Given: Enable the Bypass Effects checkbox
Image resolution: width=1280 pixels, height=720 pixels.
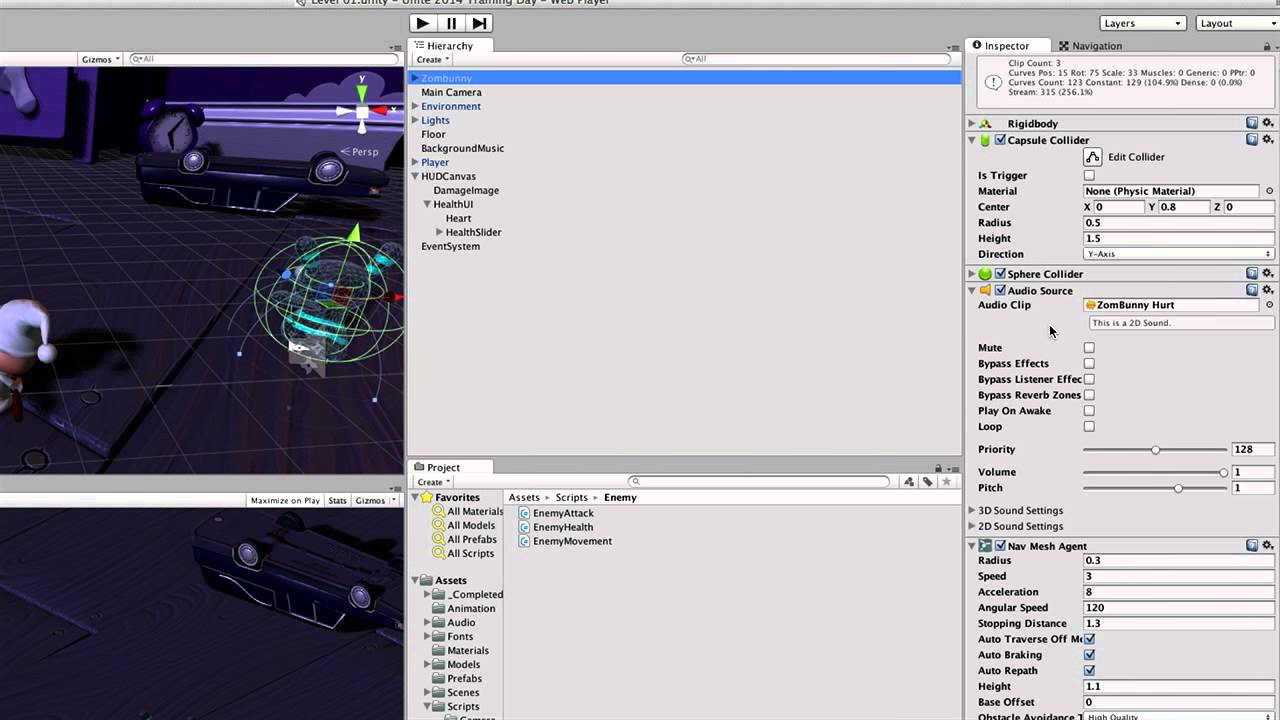Looking at the screenshot, I should pos(1089,364).
